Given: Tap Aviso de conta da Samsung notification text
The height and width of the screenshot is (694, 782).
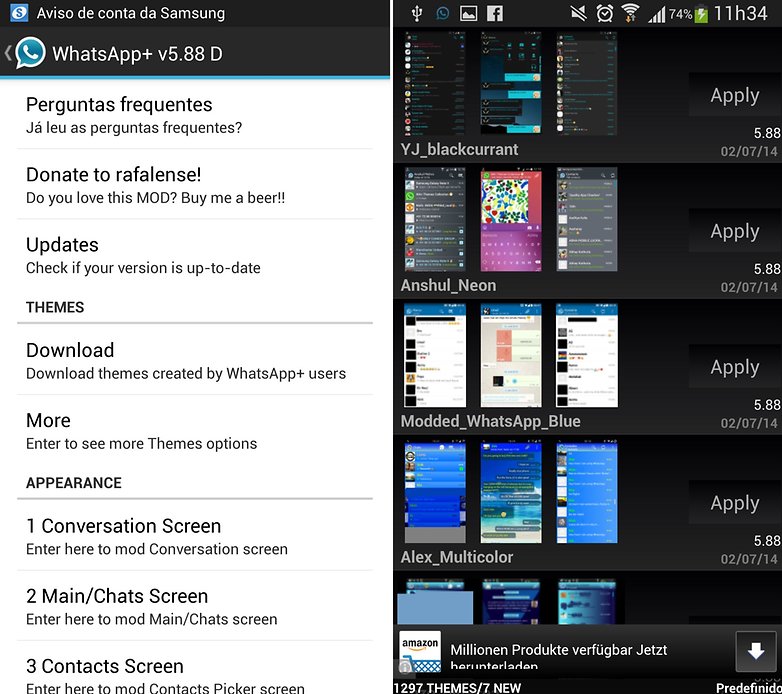Looking at the screenshot, I should pos(131,13).
